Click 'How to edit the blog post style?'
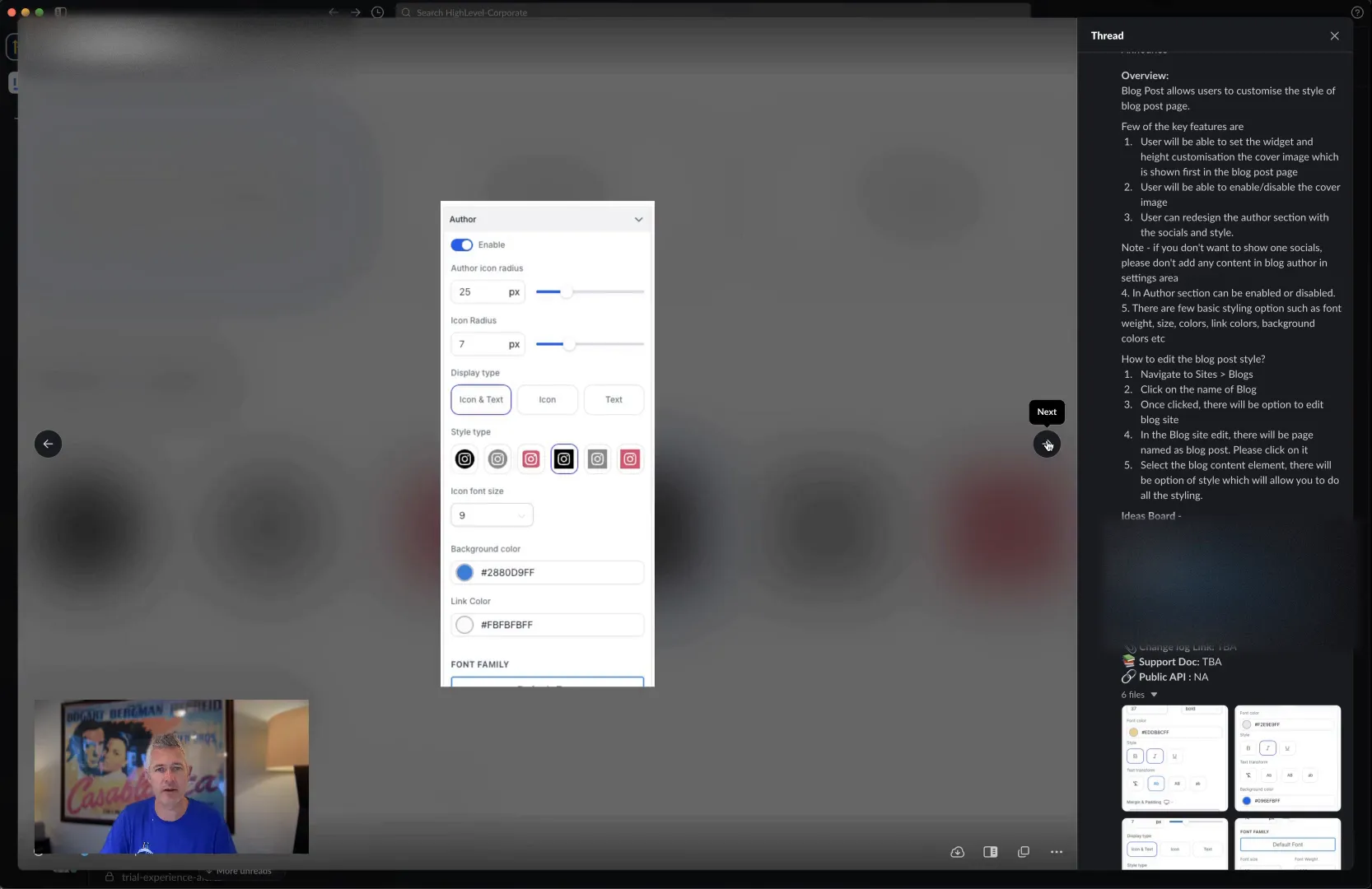This screenshot has height=889, width=1372. click(x=1192, y=359)
